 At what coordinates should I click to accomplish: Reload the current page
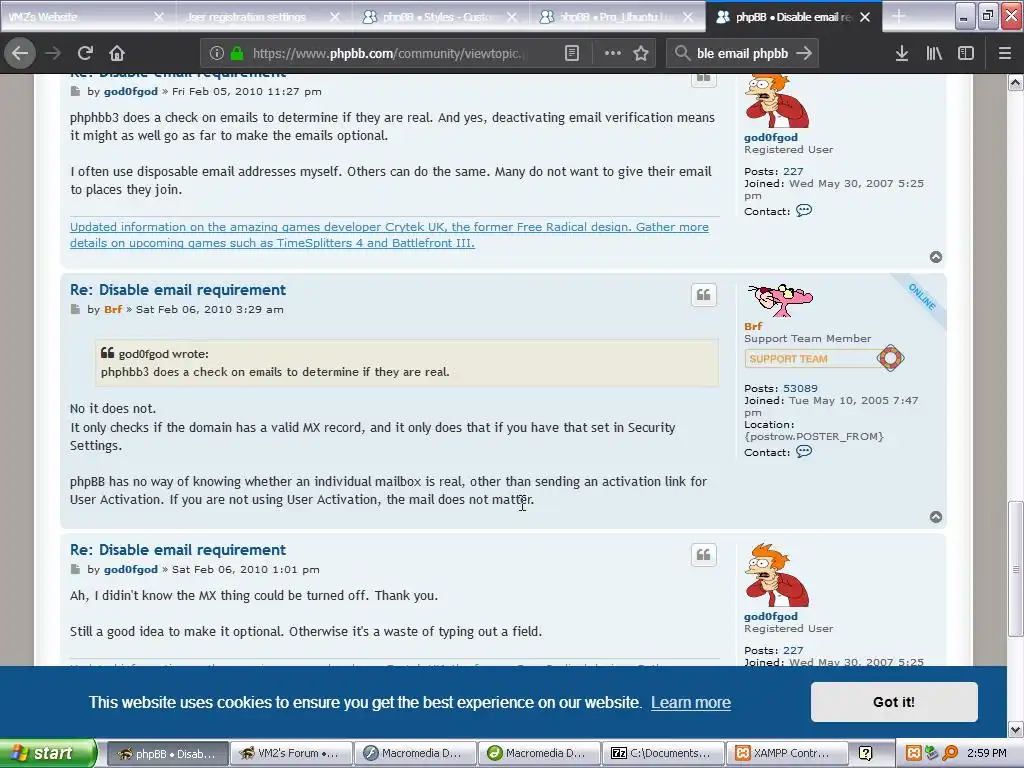85,53
